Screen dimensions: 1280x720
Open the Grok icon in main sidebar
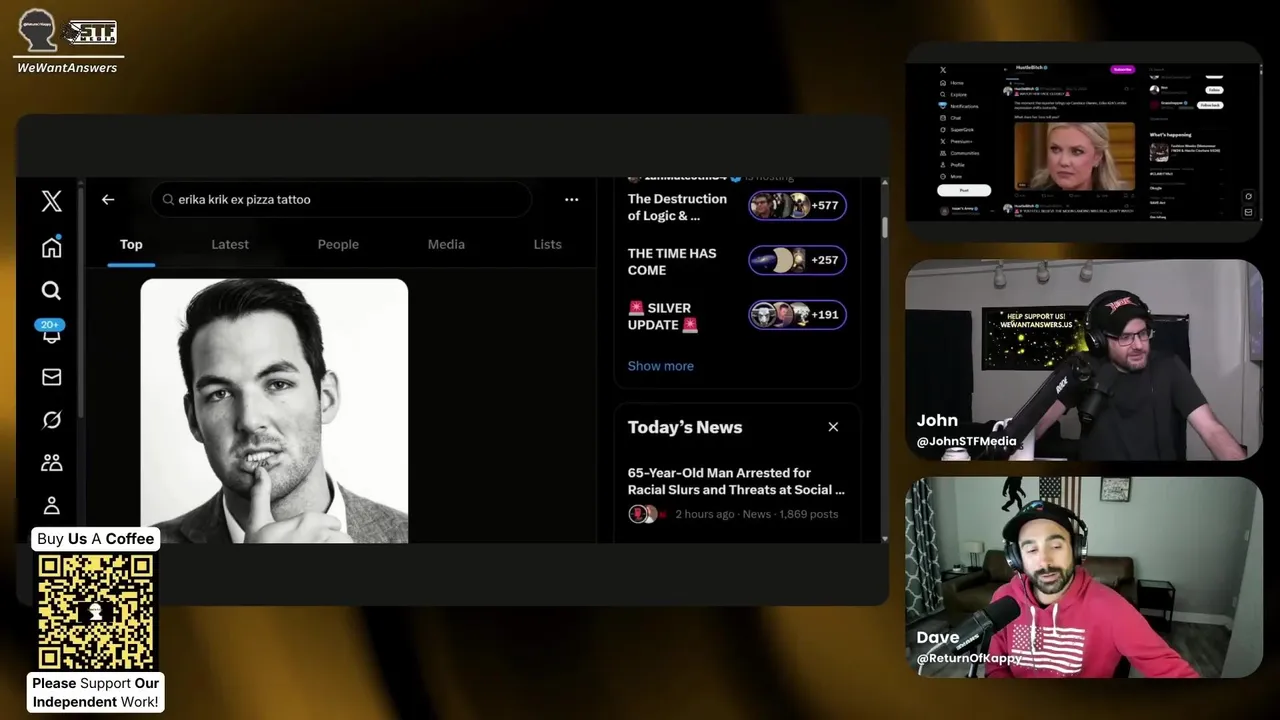click(x=52, y=420)
